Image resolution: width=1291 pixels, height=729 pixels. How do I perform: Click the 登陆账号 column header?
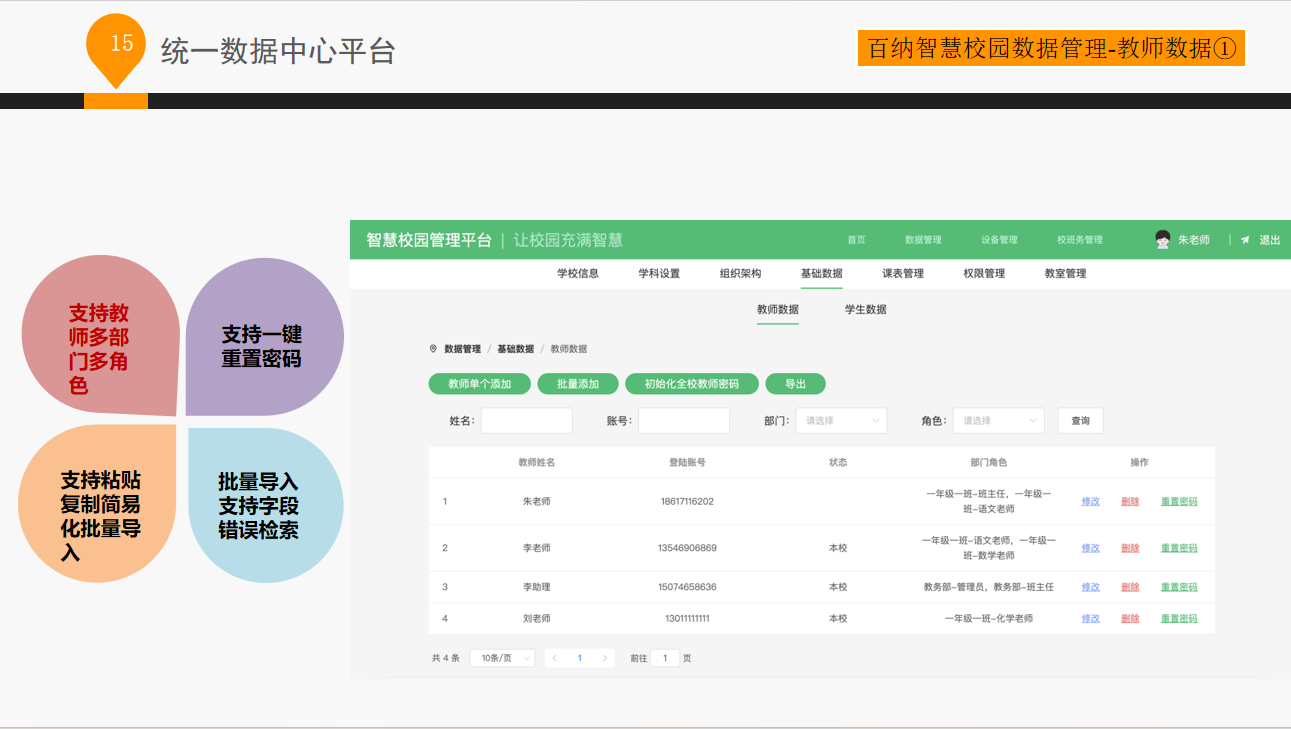pyautogui.click(x=687, y=463)
